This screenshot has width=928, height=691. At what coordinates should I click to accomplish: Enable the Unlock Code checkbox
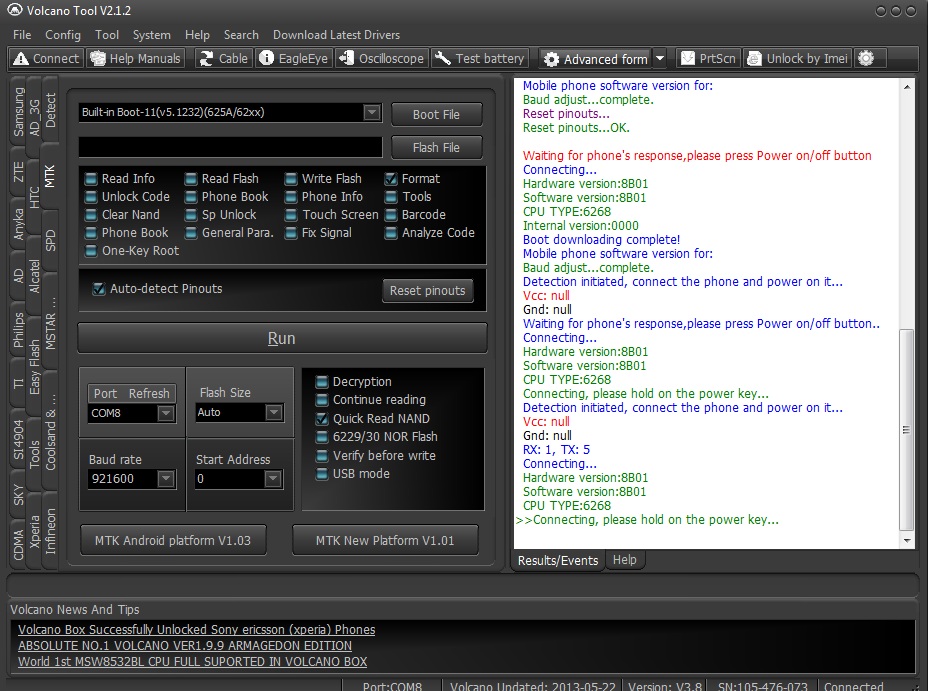click(91, 197)
